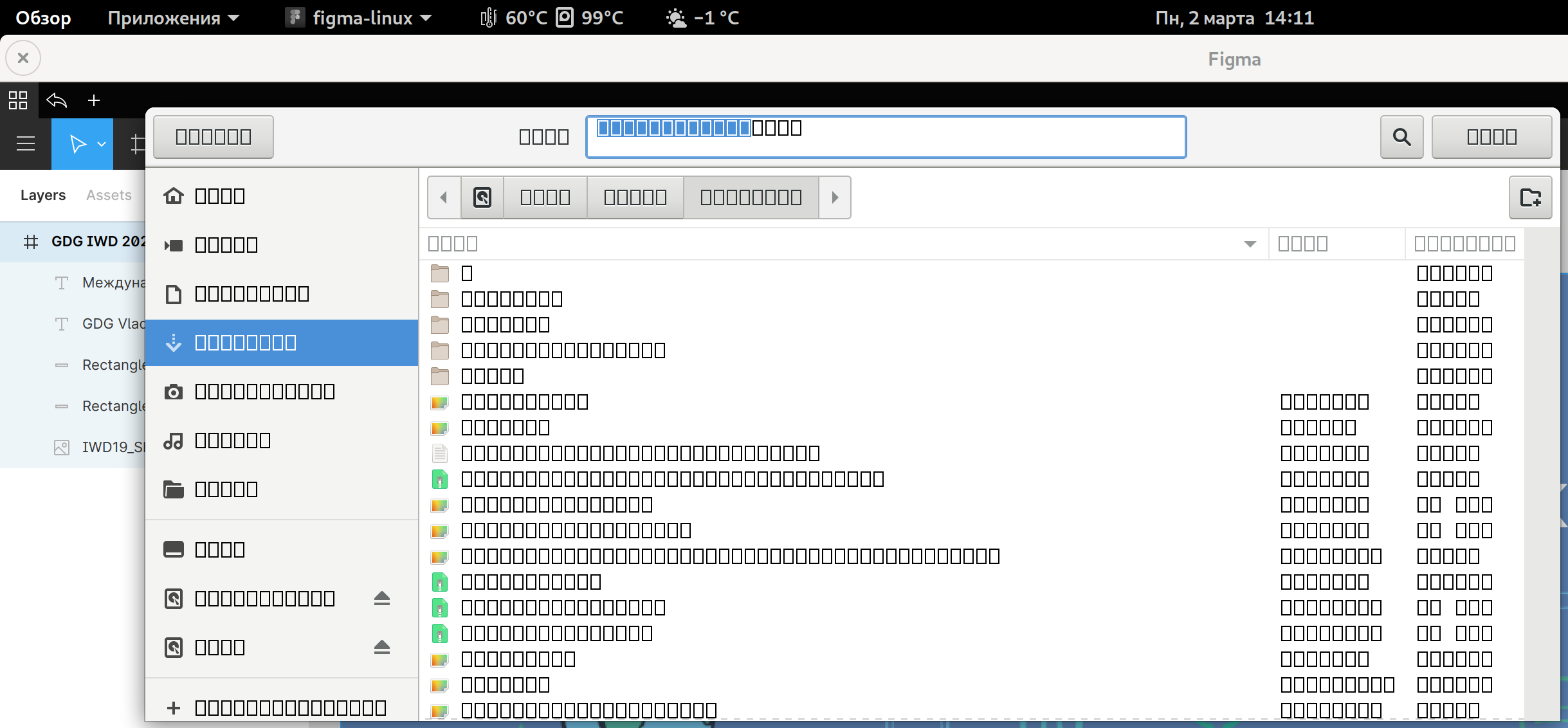Open a new tab with the plus icon
The image size is (1568, 728).
coord(94,101)
